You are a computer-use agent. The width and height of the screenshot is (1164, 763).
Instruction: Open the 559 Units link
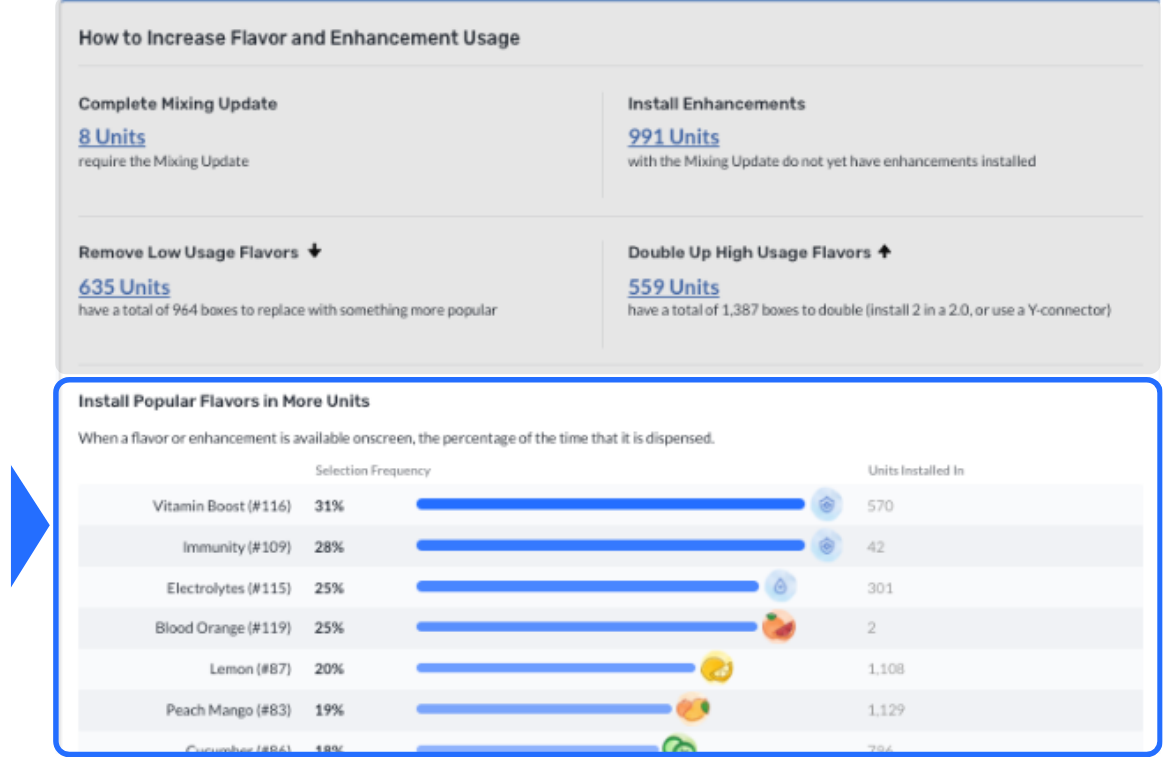673,286
